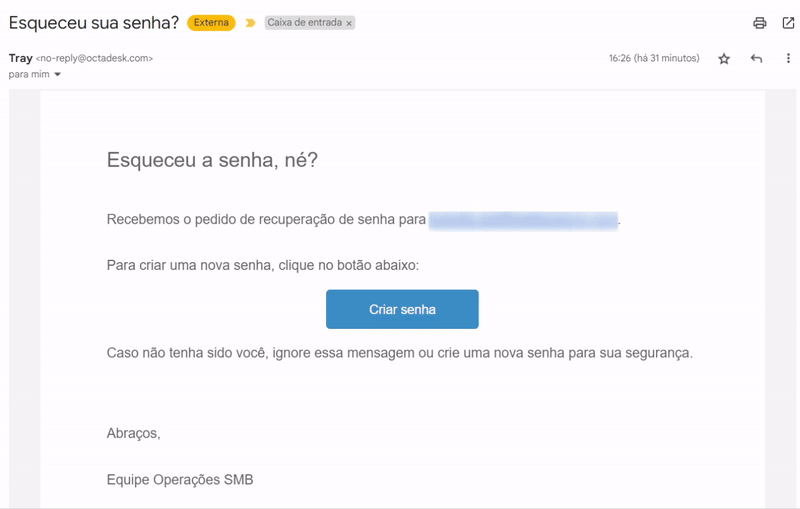800x509 pixels.
Task: Click the sender name 'Tray'
Action: tap(20, 58)
